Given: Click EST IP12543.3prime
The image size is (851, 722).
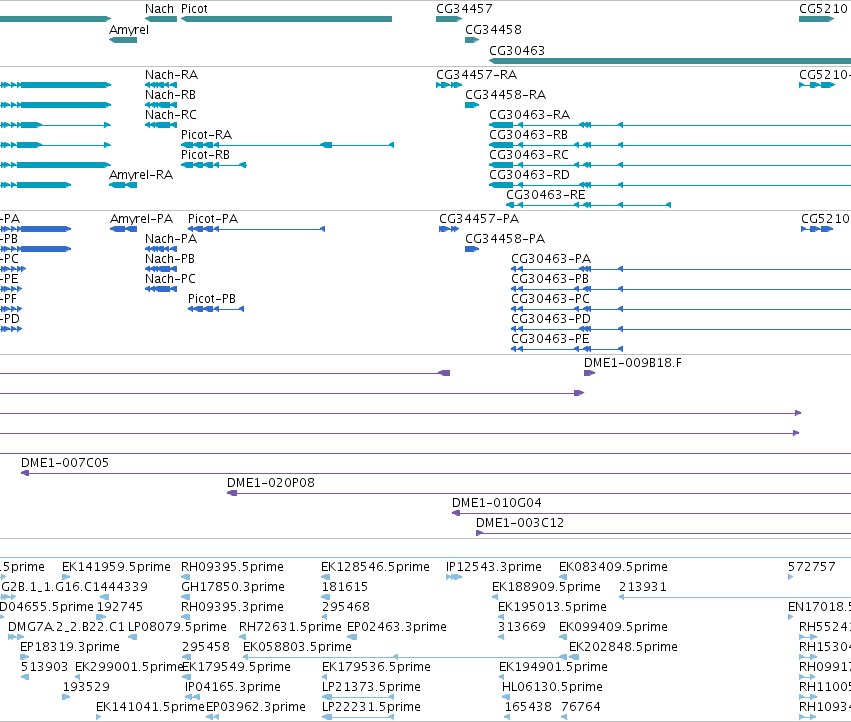Looking at the screenshot, I should pyautogui.click(x=494, y=567).
